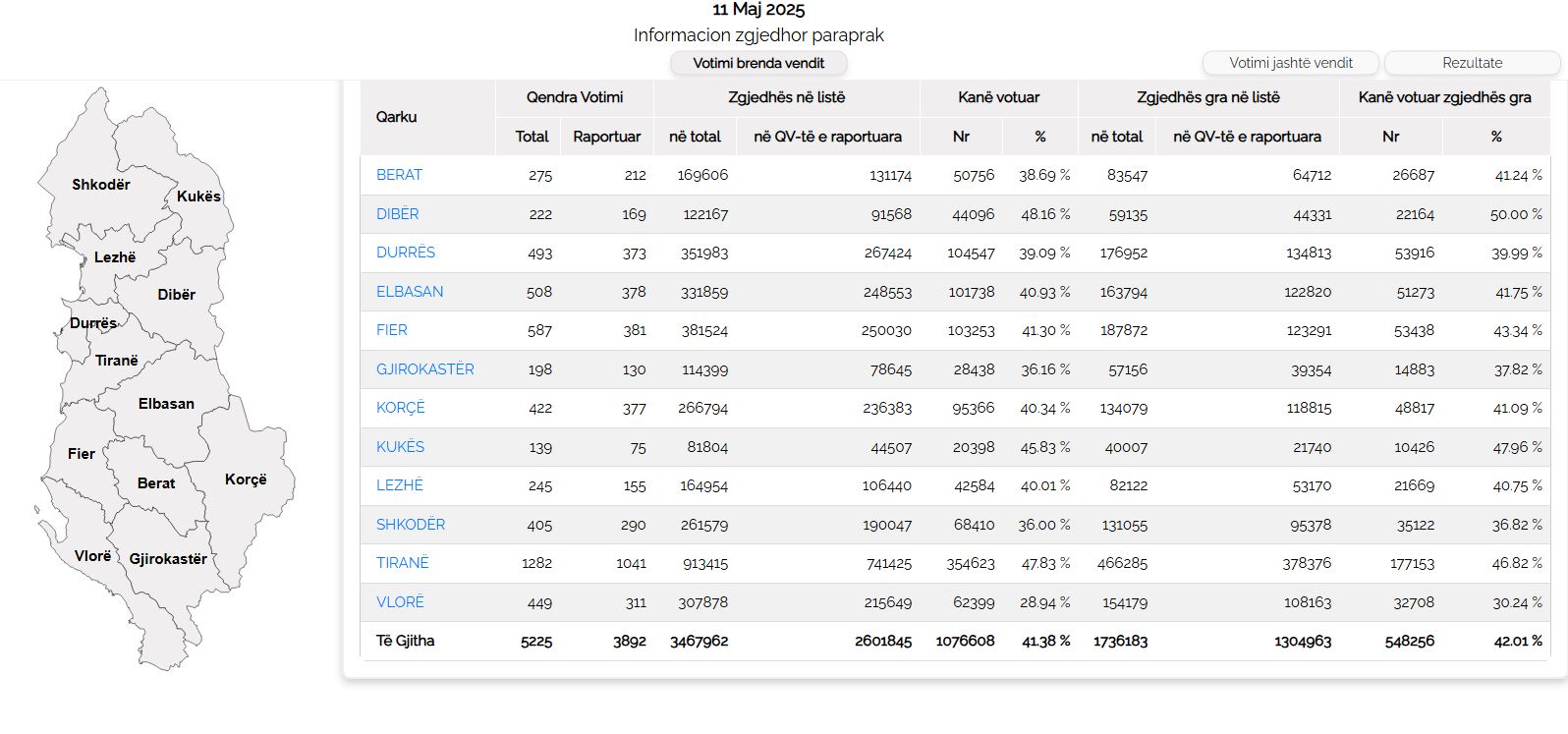
Task: Click the TIRANË county link
Action: pos(402,563)
